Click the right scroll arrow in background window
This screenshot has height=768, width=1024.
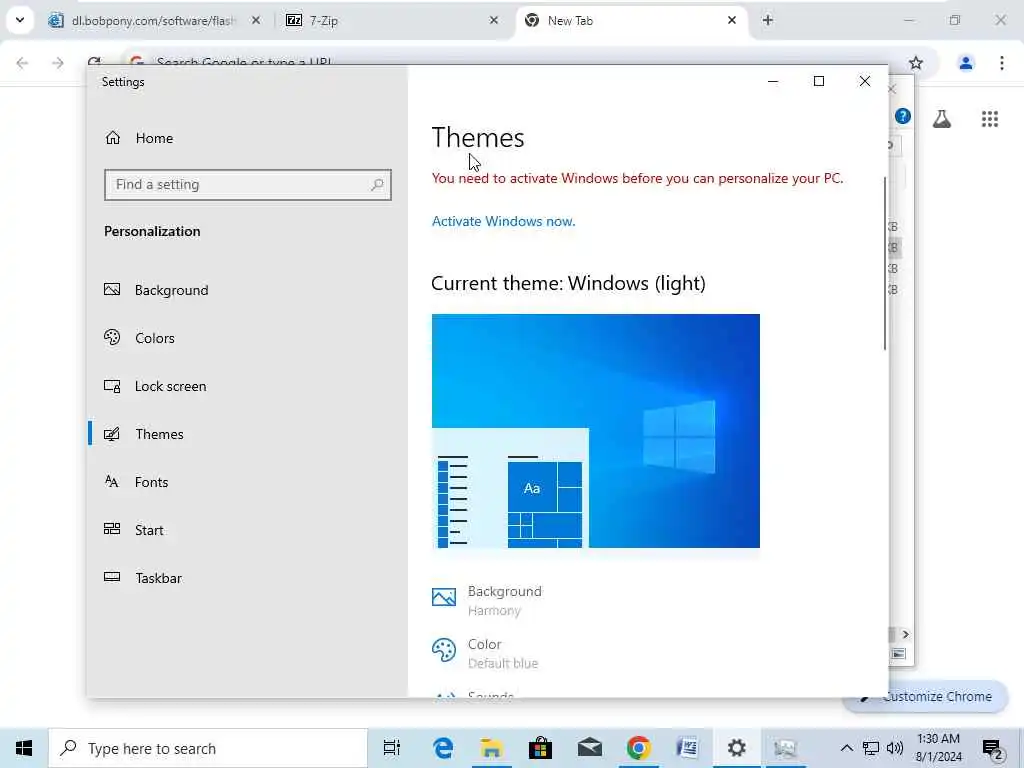tap(905, 634)
